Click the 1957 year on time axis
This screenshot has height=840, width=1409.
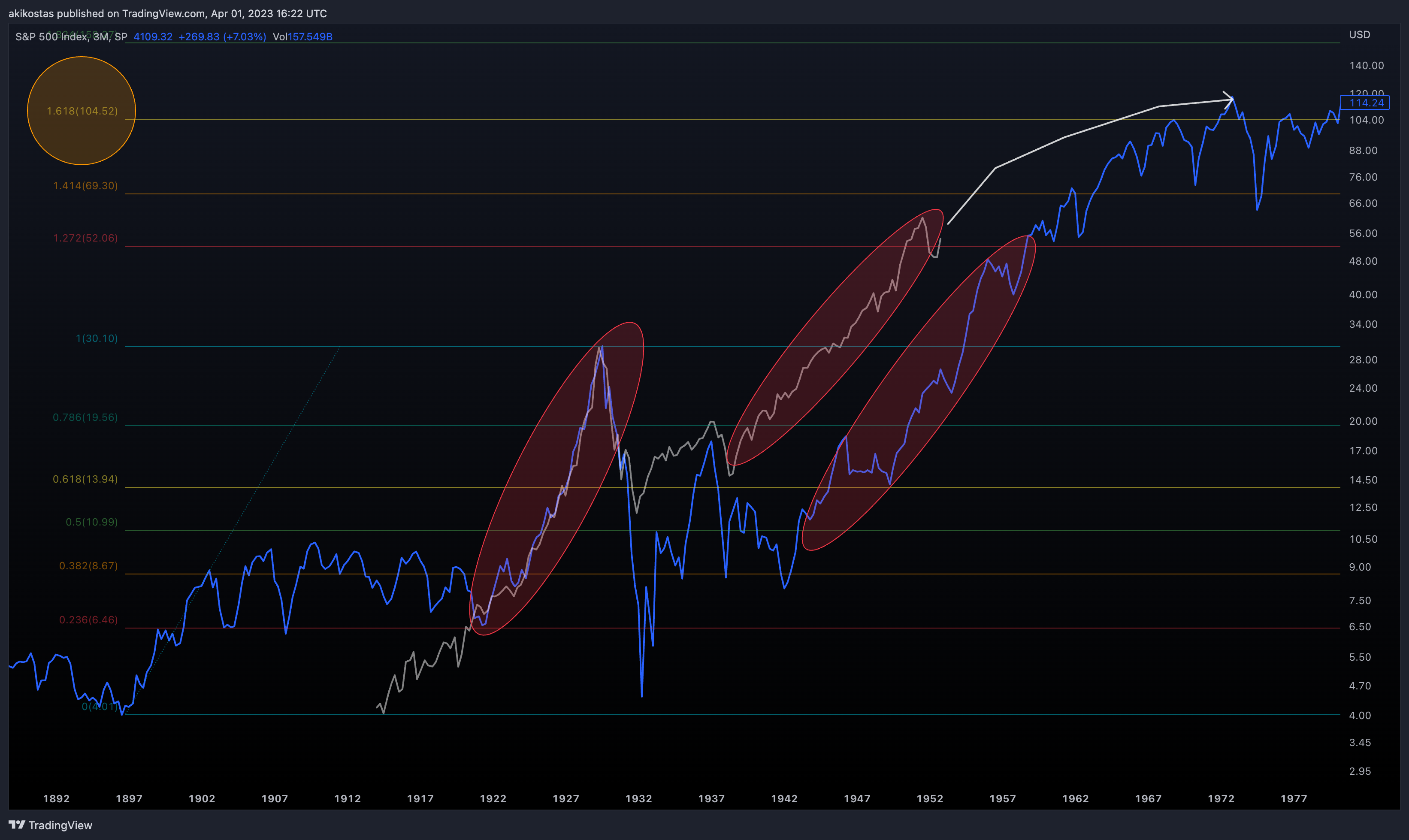tap(1003, 799)
